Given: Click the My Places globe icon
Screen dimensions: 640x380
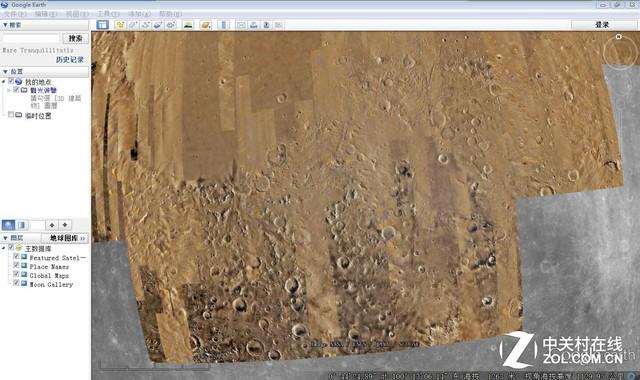Looking at the screenshot, I should point(18,82).
